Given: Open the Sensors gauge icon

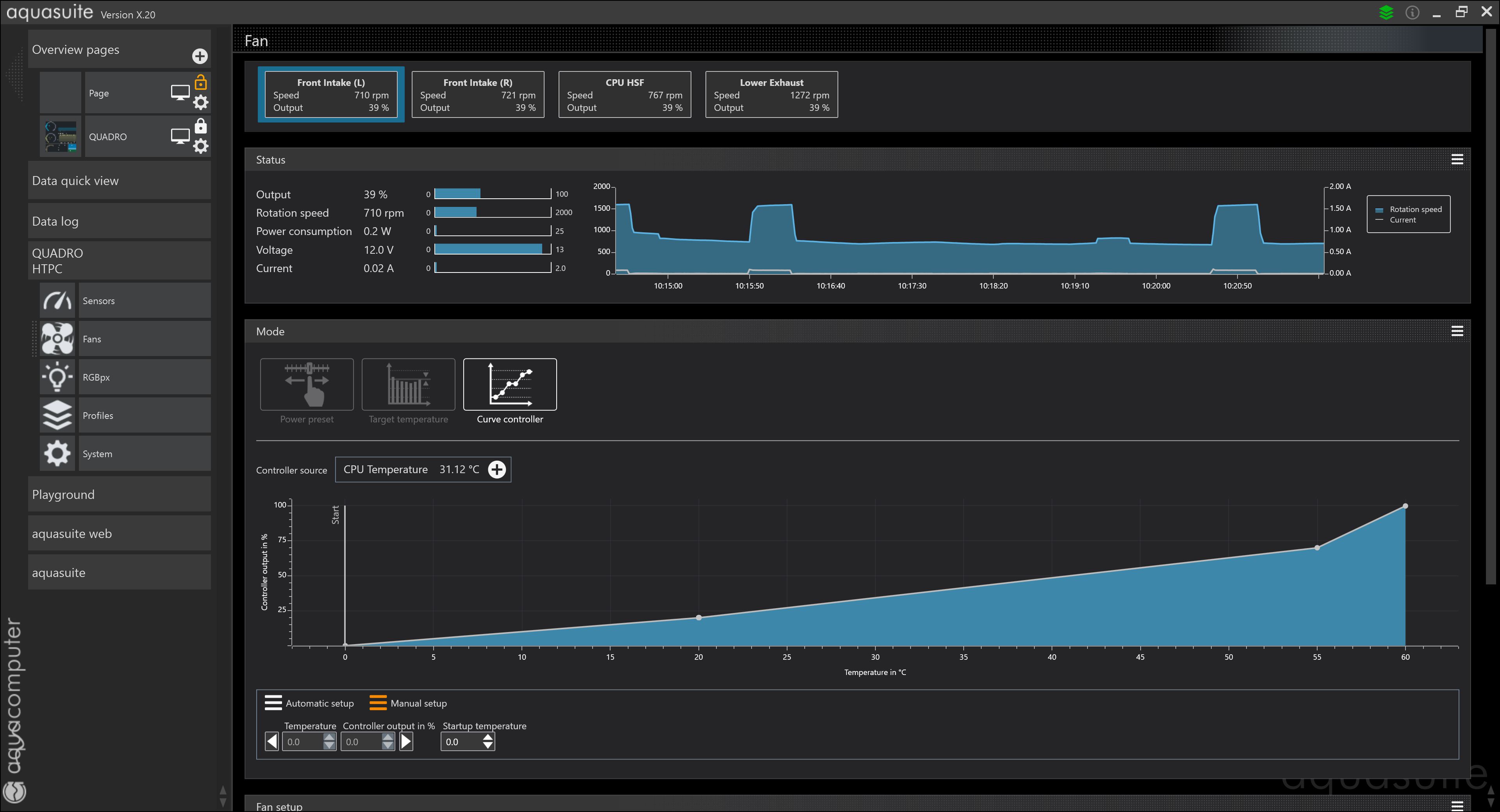Looking at the screenshot, I should tap(57, 300).
